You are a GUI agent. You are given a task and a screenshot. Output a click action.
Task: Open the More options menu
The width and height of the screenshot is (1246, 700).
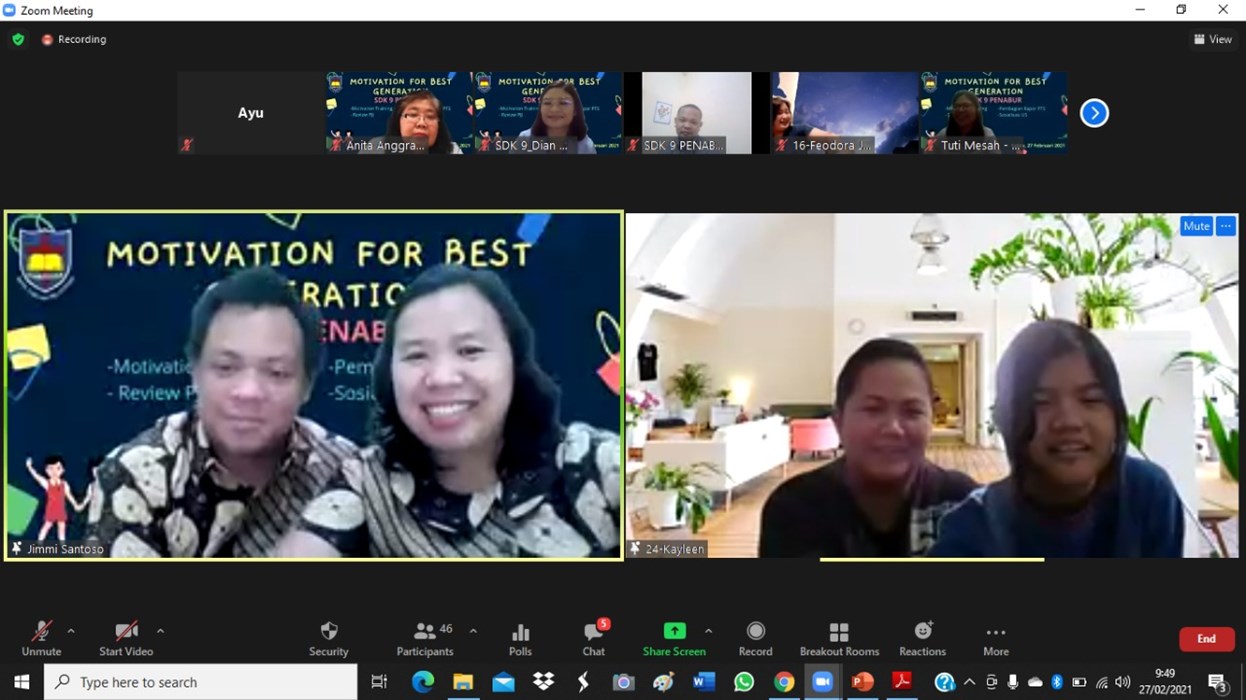click(x=996, y=638)
